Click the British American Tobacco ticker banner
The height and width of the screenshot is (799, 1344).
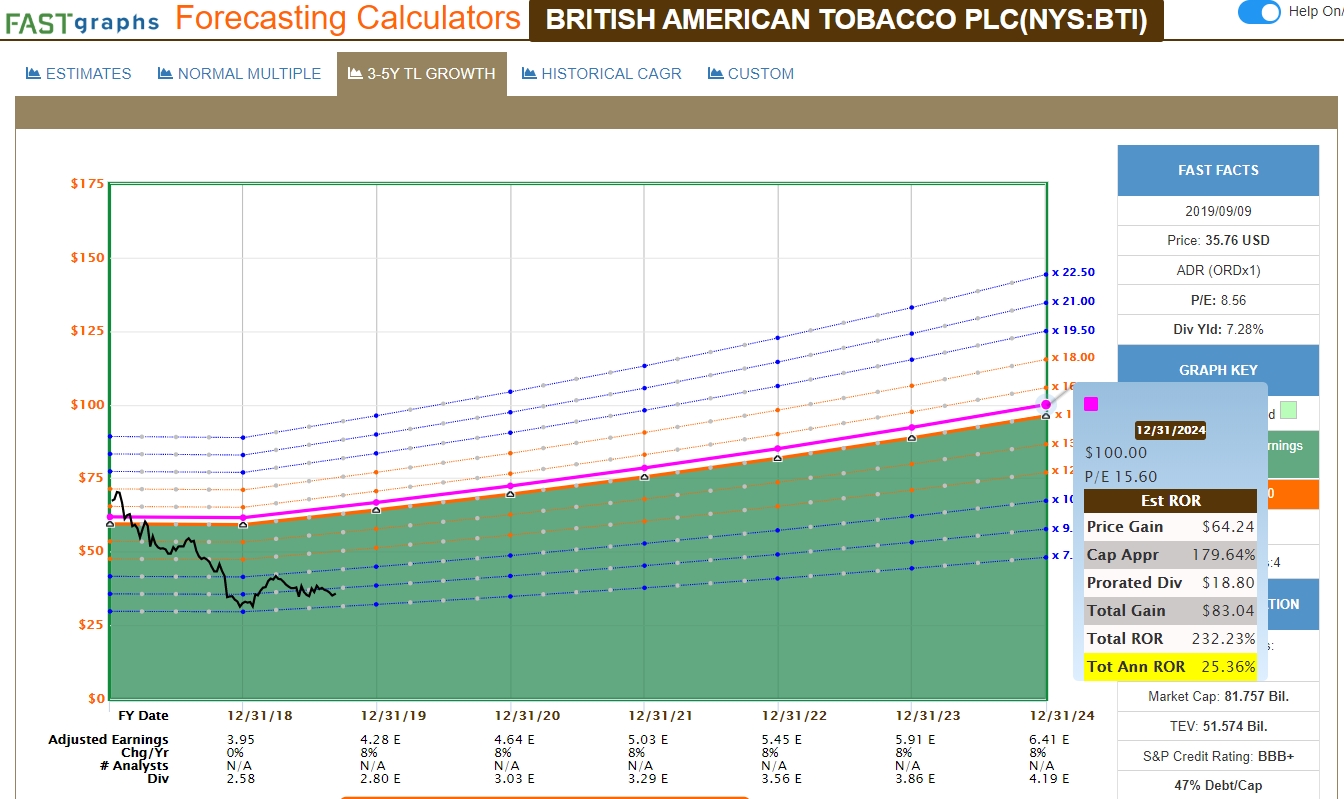[x=846, y=20]
